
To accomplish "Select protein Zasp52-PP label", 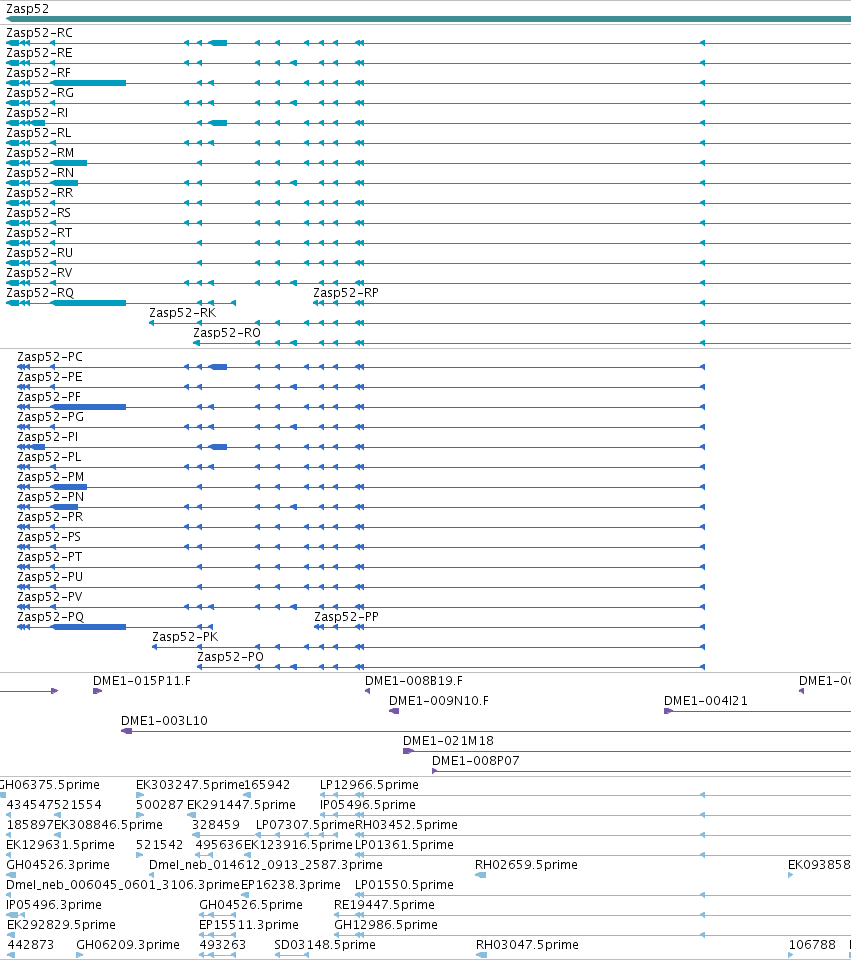I will [x=347, y=617].
